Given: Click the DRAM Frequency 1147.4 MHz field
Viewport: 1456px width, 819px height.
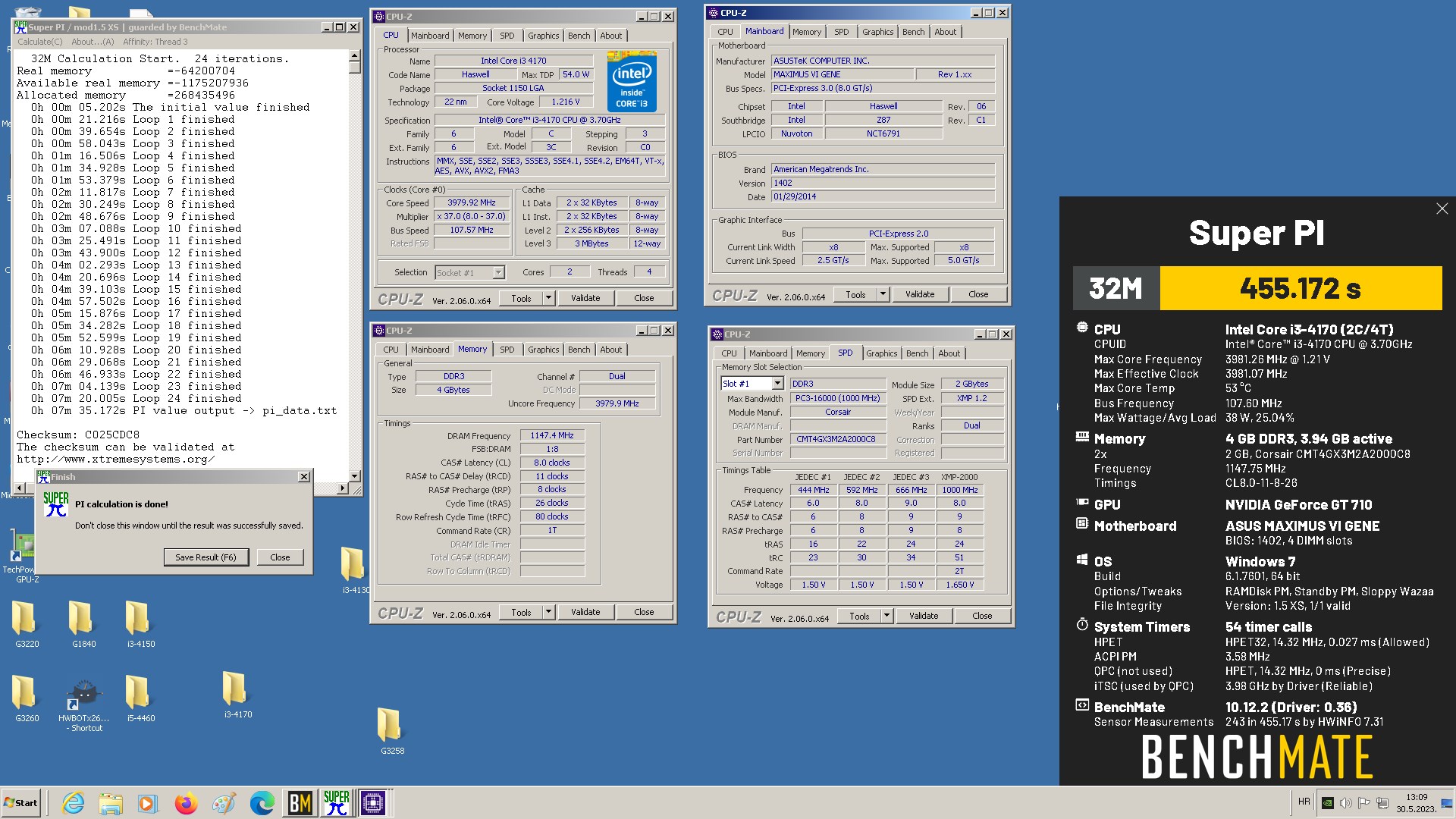Looking at the screenshot, I should tap(552, 435).
